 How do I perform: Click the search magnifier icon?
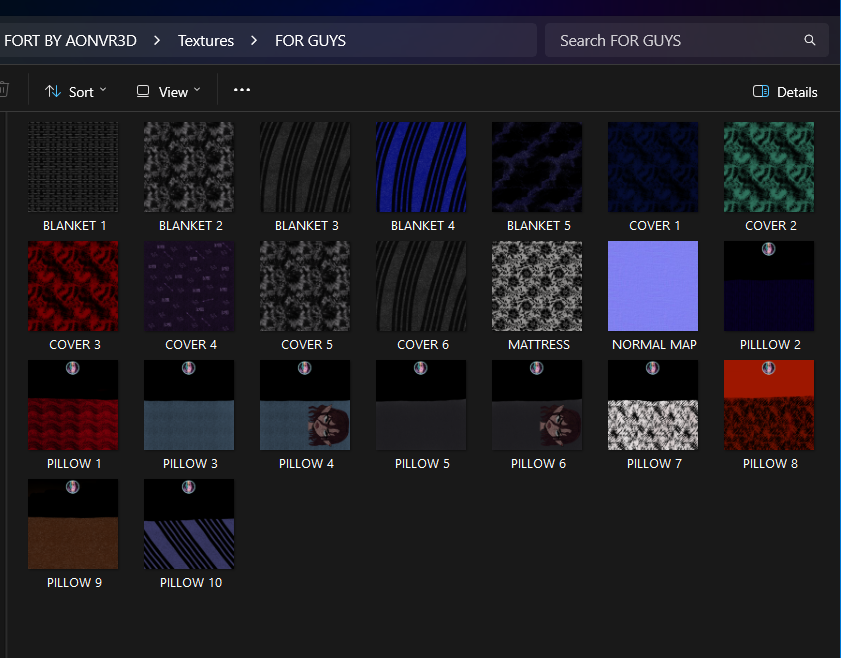[x=809, y=41]
